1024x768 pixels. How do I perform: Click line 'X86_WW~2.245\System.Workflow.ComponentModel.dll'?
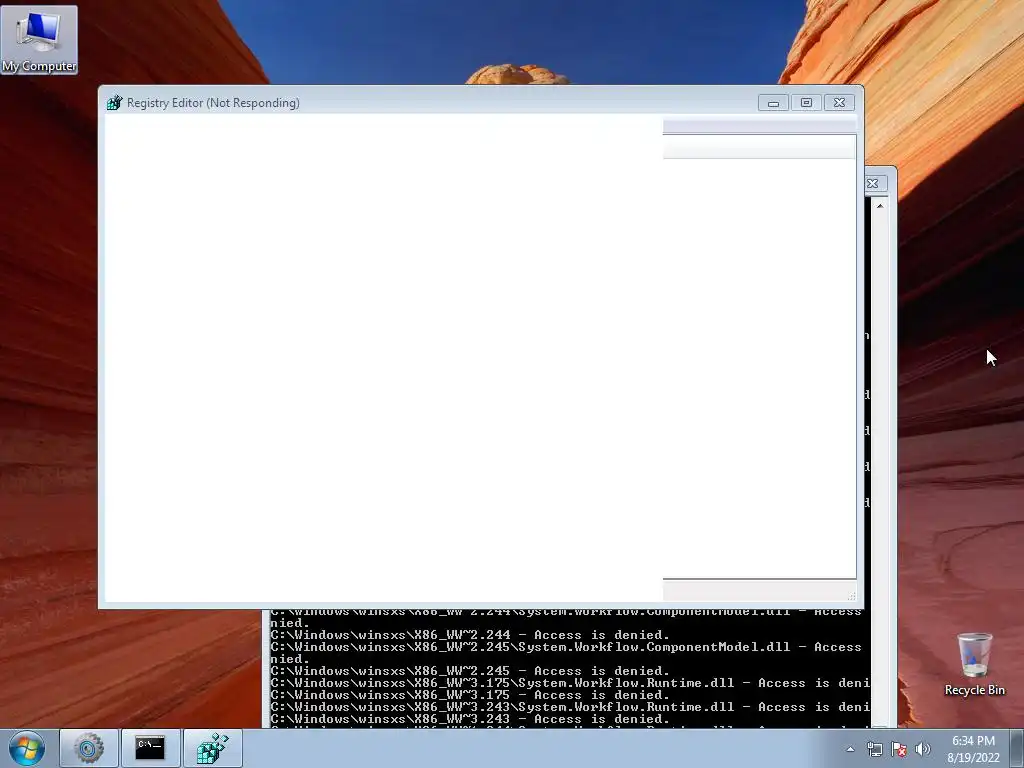click(566, 647)
